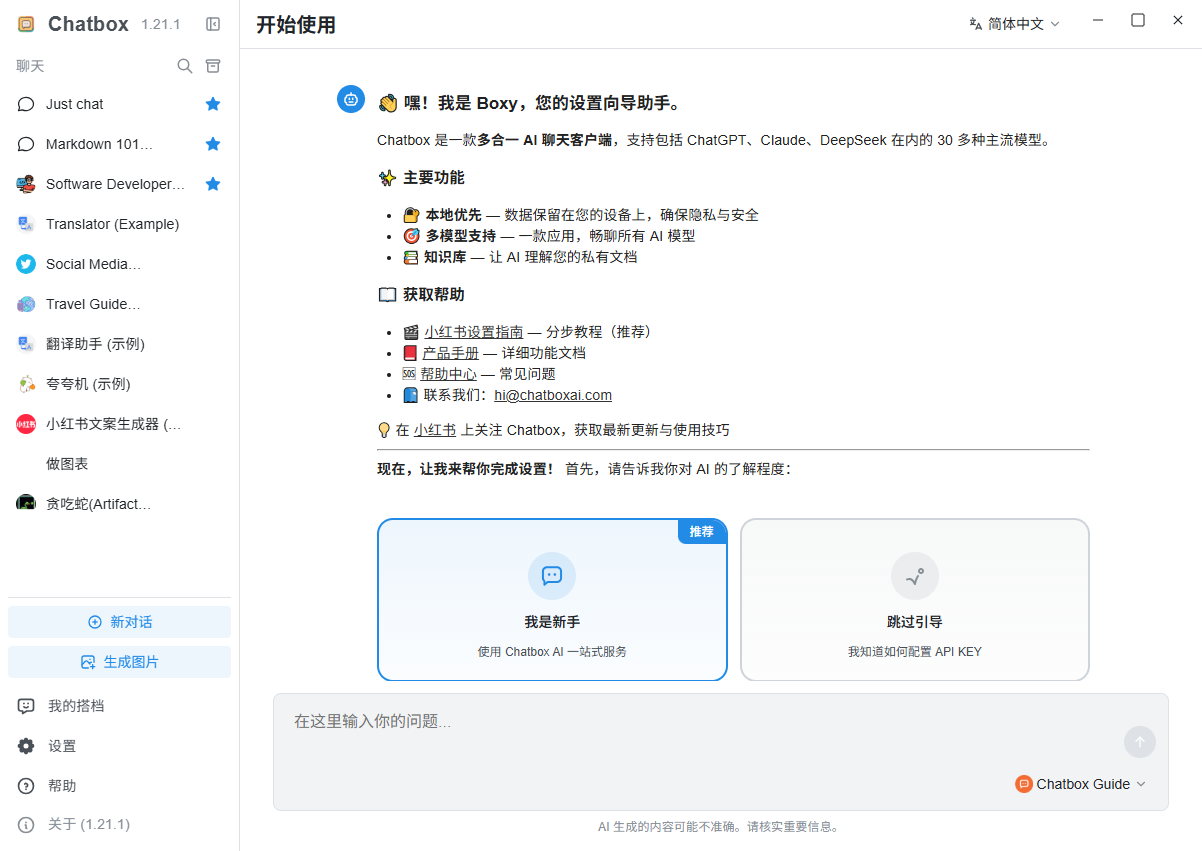
Task: Unstar the Just chat conversation
Action: [x=213, y=104]
